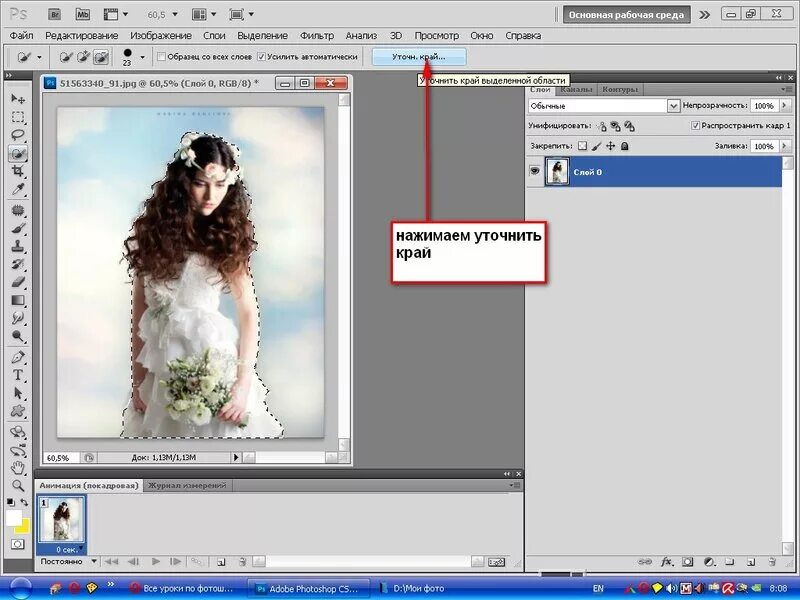Toggle Quick Mask mode

point(17,544)
